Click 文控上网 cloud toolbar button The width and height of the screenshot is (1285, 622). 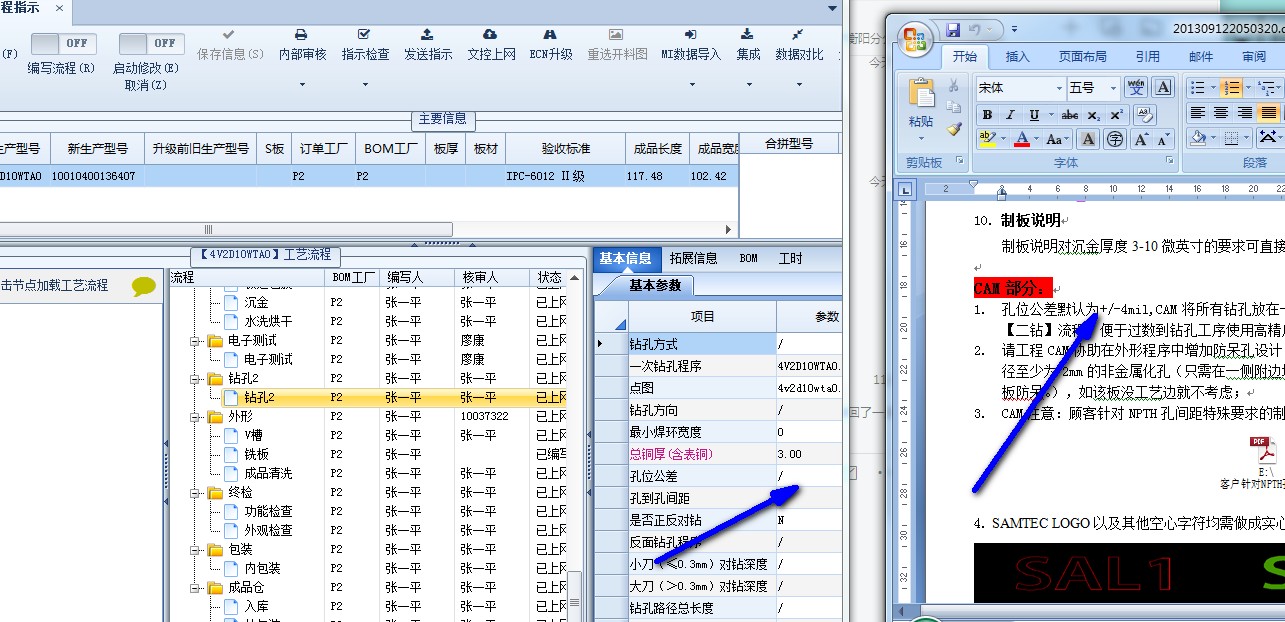pyautogui.click(x=491, y=45)
